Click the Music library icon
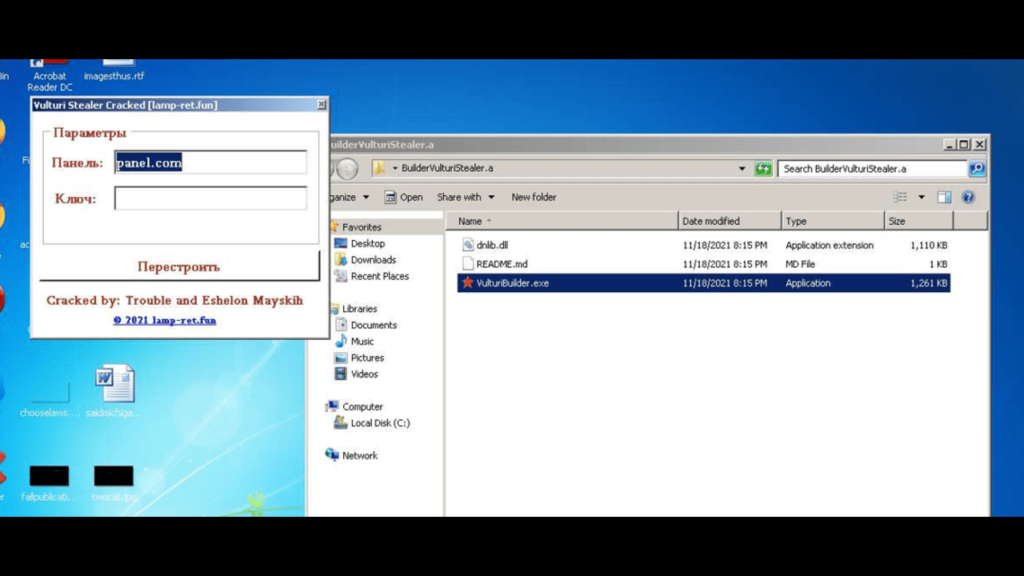Image resolution: width=1024 pixels, height=576 pixels. click(340, 341)
